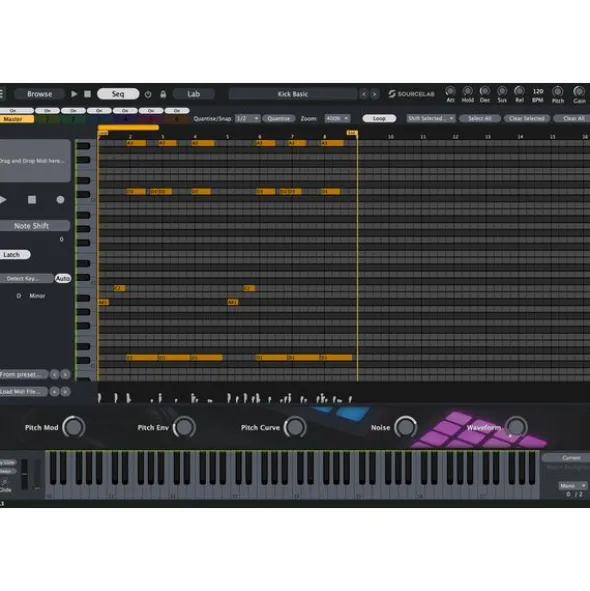Click the Note Shift control
Viewport: 590px width, 591px height.
click(34, 226)
